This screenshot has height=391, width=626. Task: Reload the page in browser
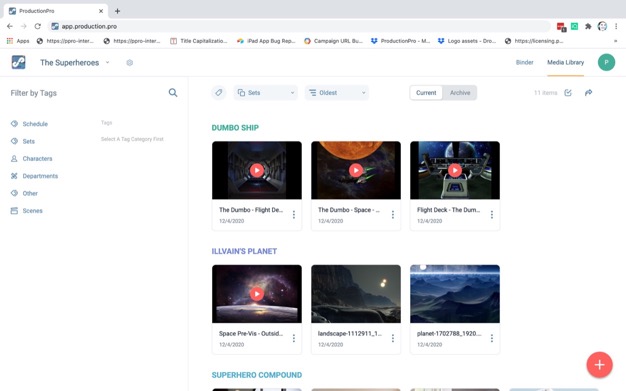[x=38, y=26]
